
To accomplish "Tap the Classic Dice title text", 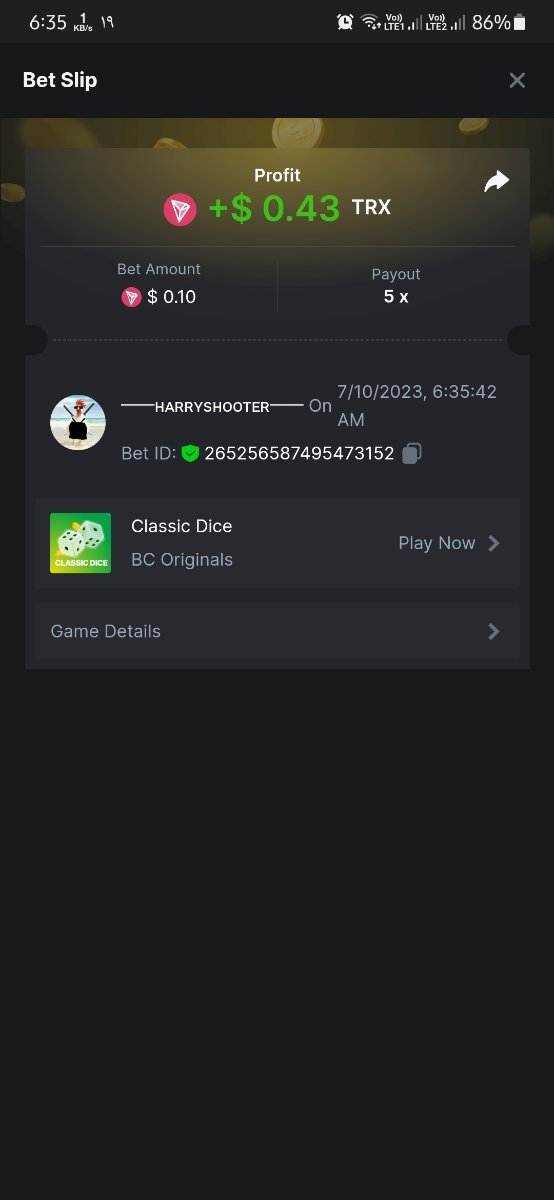I will 181,526.
